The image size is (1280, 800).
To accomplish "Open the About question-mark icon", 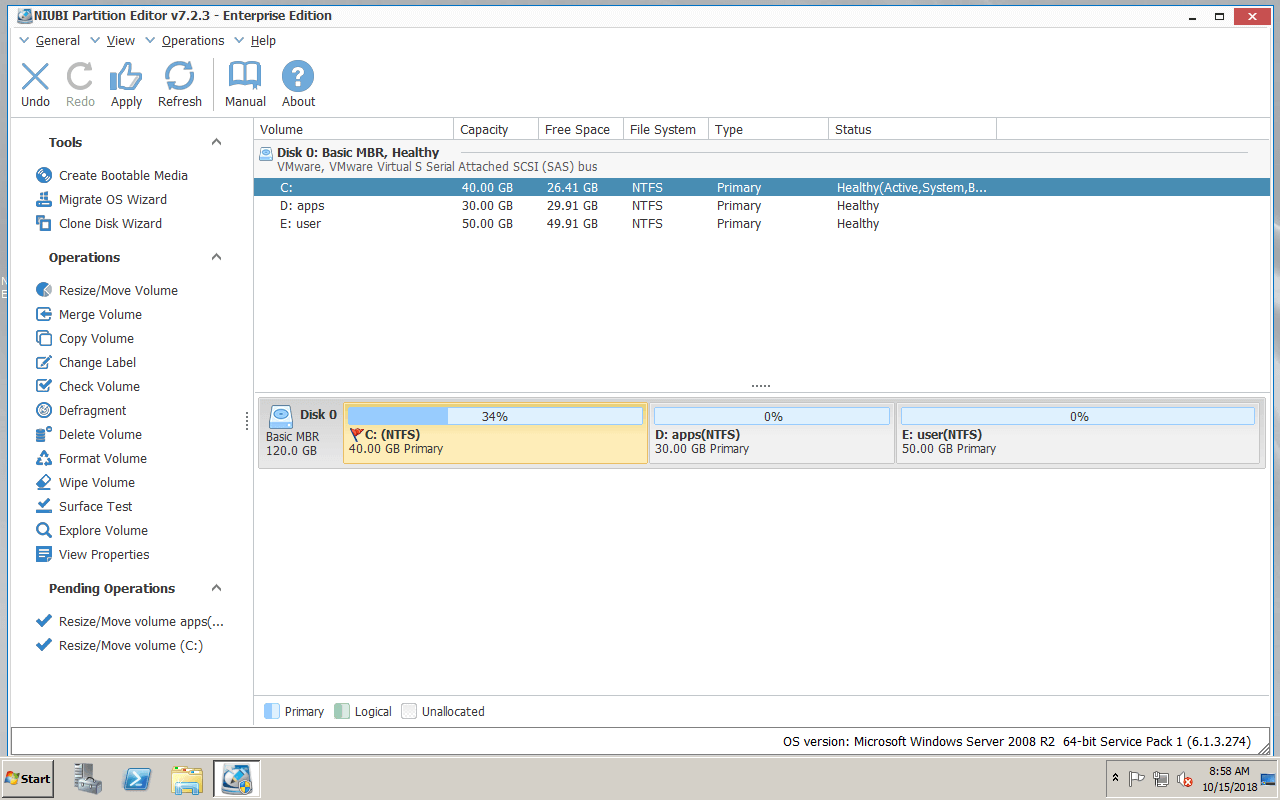I will tap(298, 77).
